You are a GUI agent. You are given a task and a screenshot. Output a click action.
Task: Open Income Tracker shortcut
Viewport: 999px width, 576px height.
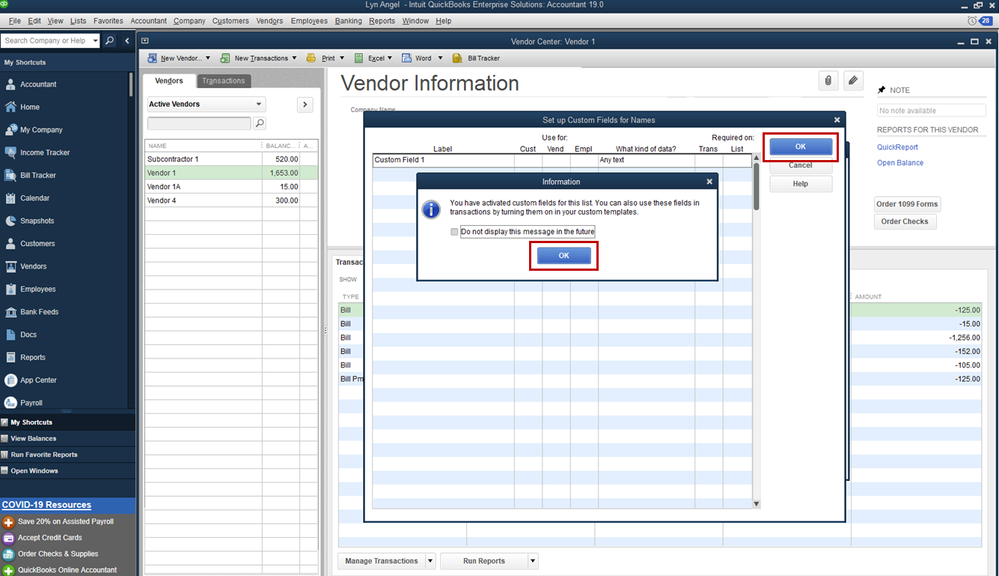(45, 153)
